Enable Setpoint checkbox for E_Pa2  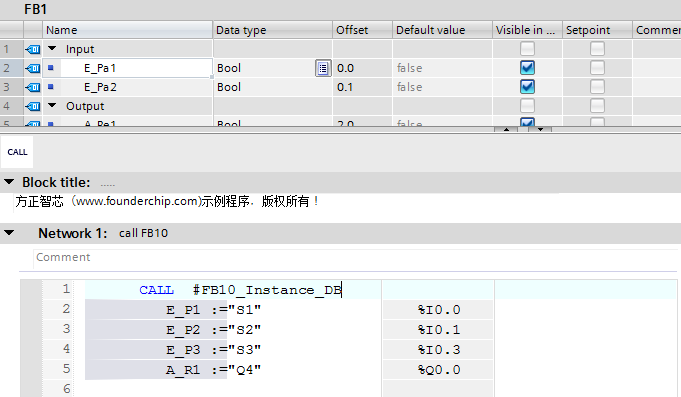pos(597,87)
